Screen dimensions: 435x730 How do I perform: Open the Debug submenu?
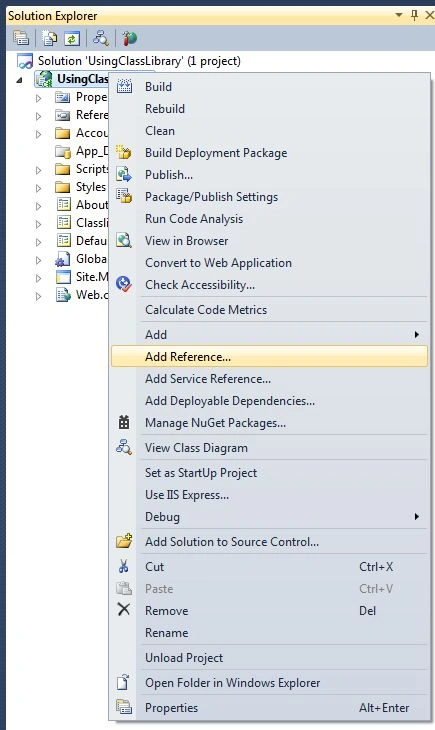click(x=269, y=517)
